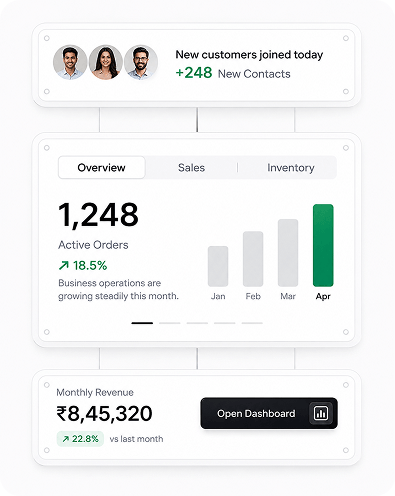Image resolution: width=395 pixels, height=496 pixels.
Task: Click the 'Mar' month label
Action: coord(288,296)
